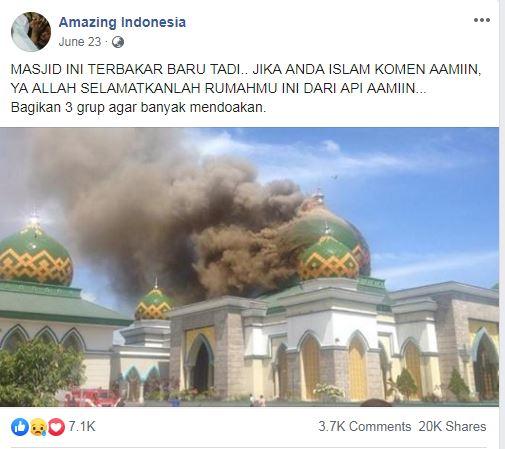Click the red heart Love reaction icon

pyautogui.click(x=56, y=427)
